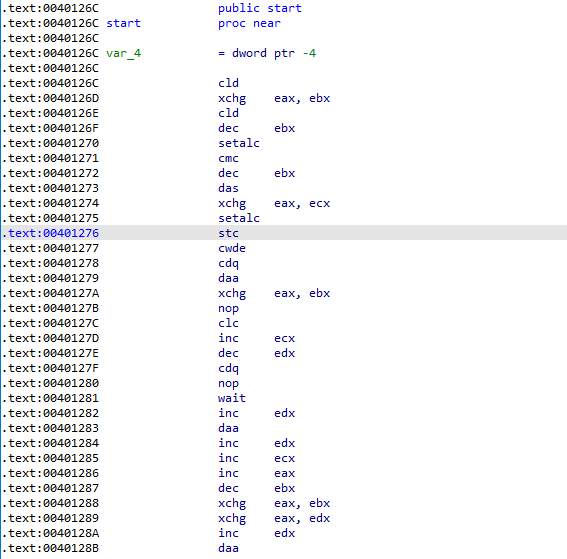Click address .text:0040128B
This screenshot has width=567, height=559.
click(51, 548)
